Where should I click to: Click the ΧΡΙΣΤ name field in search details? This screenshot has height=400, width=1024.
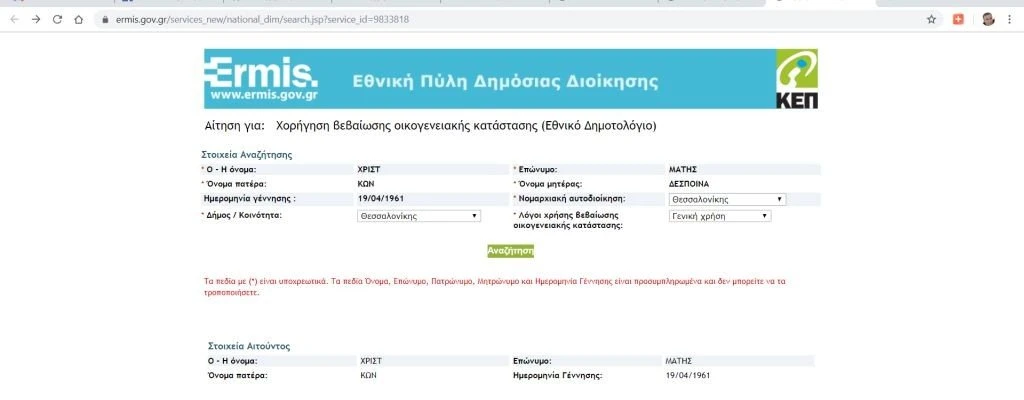coord(368,170)
